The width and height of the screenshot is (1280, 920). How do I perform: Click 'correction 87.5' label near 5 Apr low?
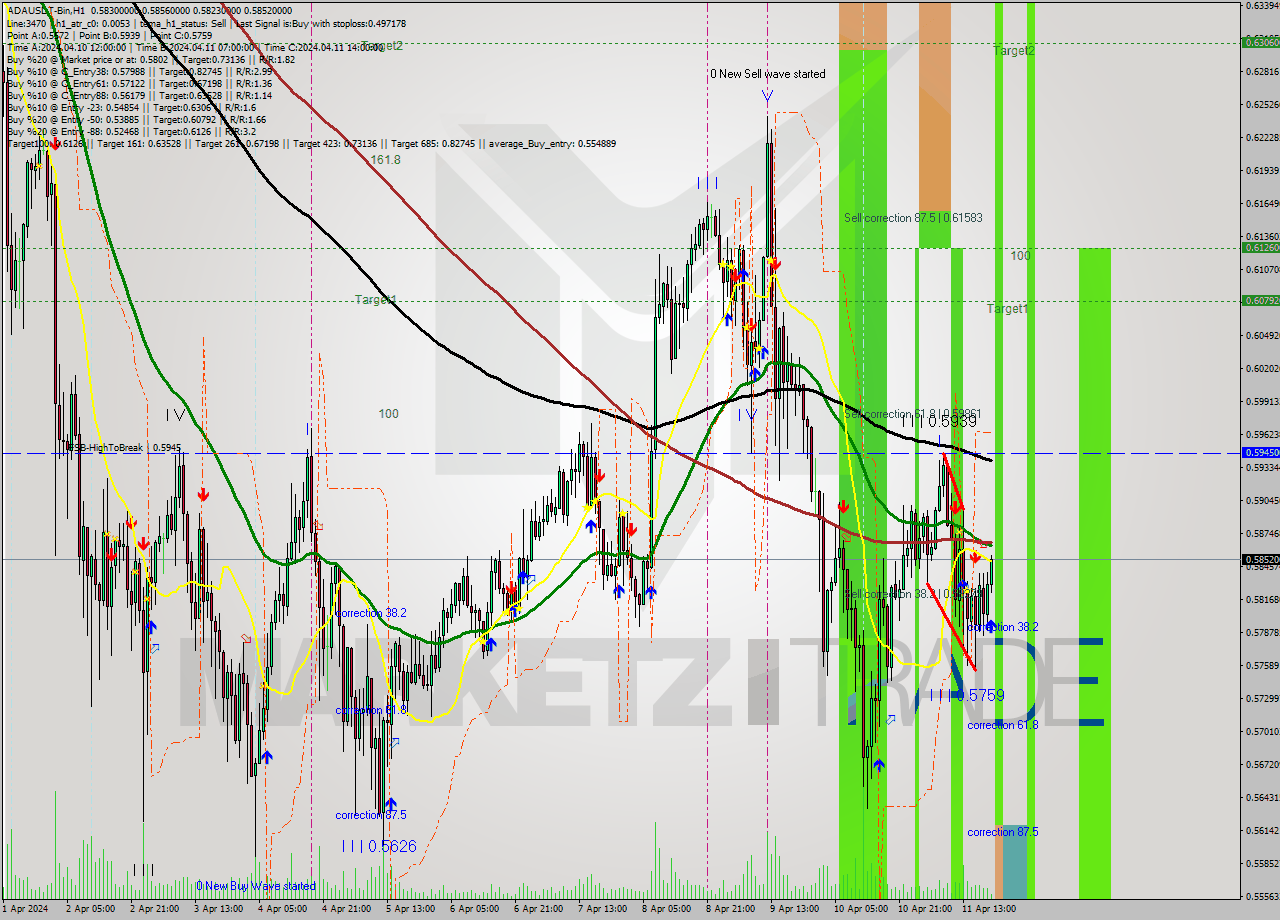(371, 815)
